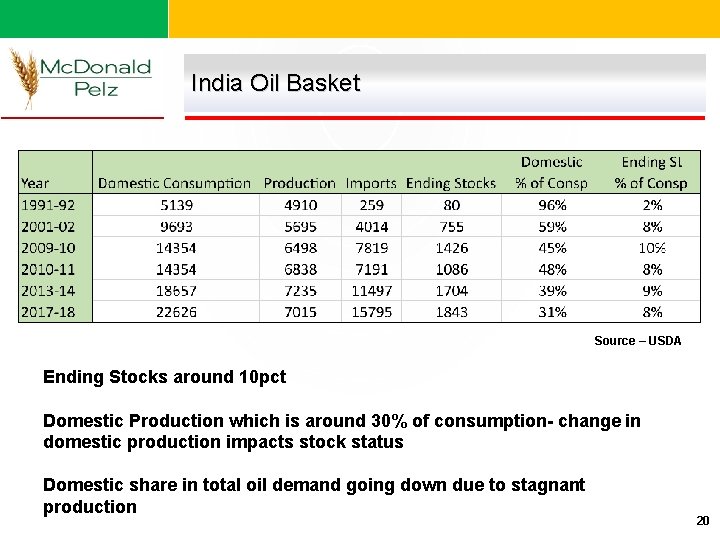Click ending stocks value '1086'
Screen dimensions: 720x540
point(452,269)
